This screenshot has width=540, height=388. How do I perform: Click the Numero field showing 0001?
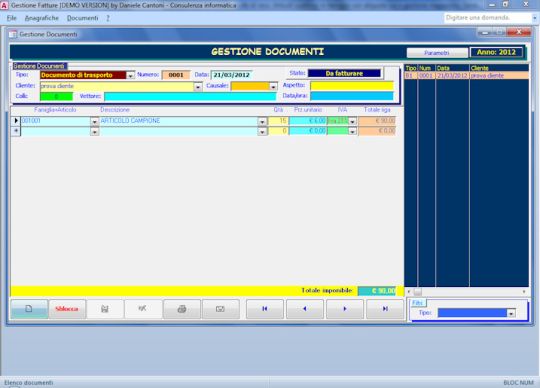pyautogui.click(x=176, y=75)
